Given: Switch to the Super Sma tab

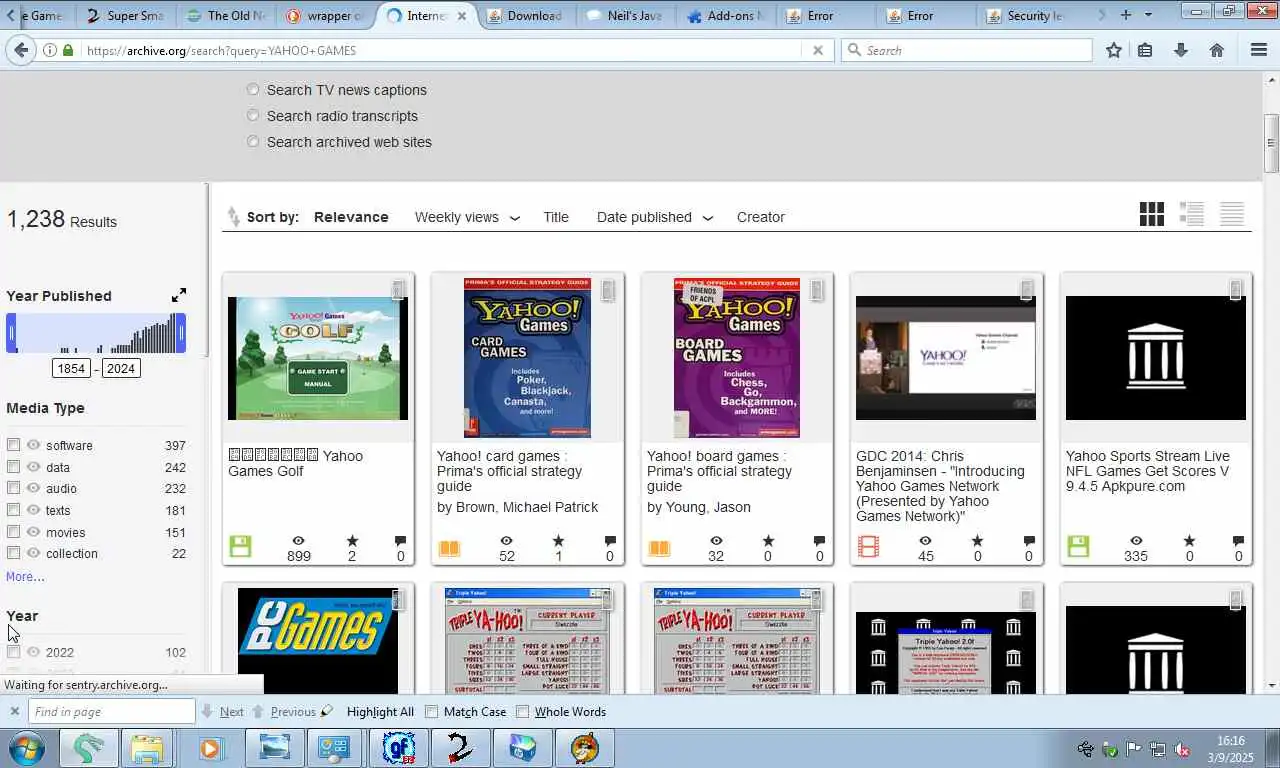Looking at the screenshot, I should point(125,15).
